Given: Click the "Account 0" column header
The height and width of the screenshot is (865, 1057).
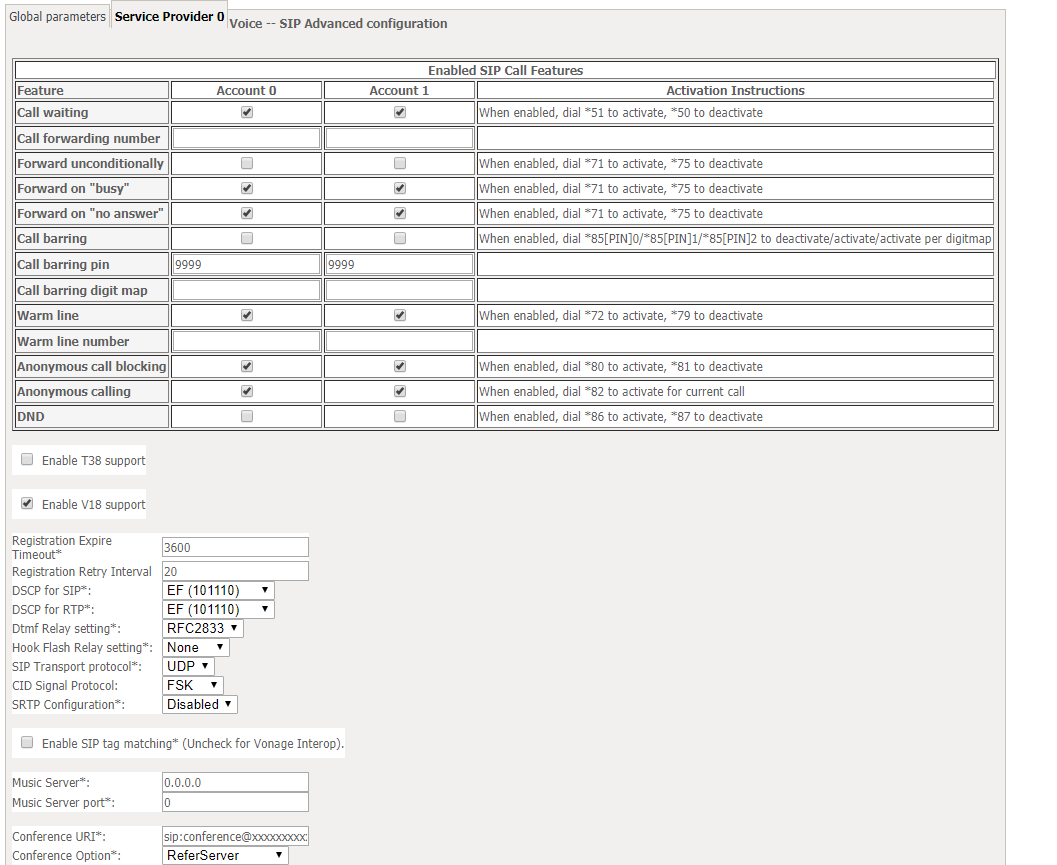Looking at the screenshot, I should coord(246,90).
